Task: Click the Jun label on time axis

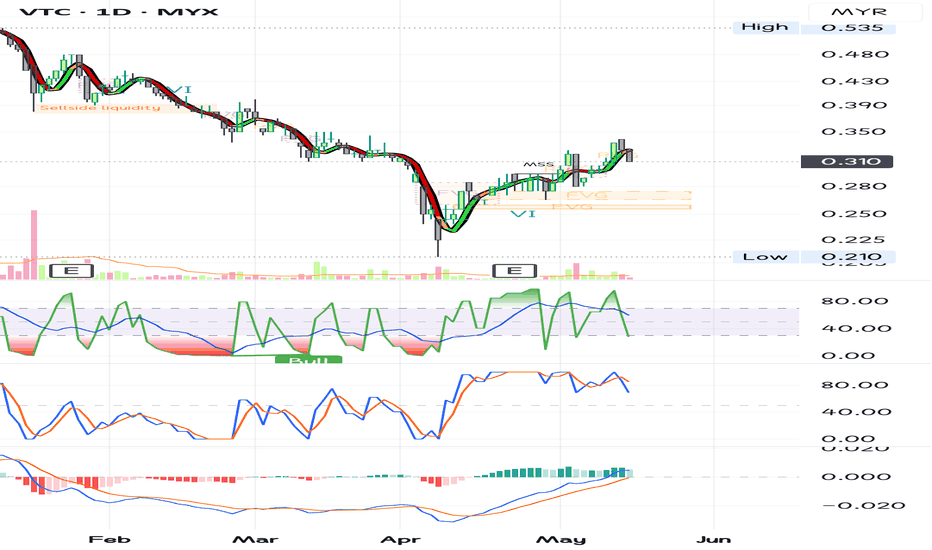Action: coord(713,539)
